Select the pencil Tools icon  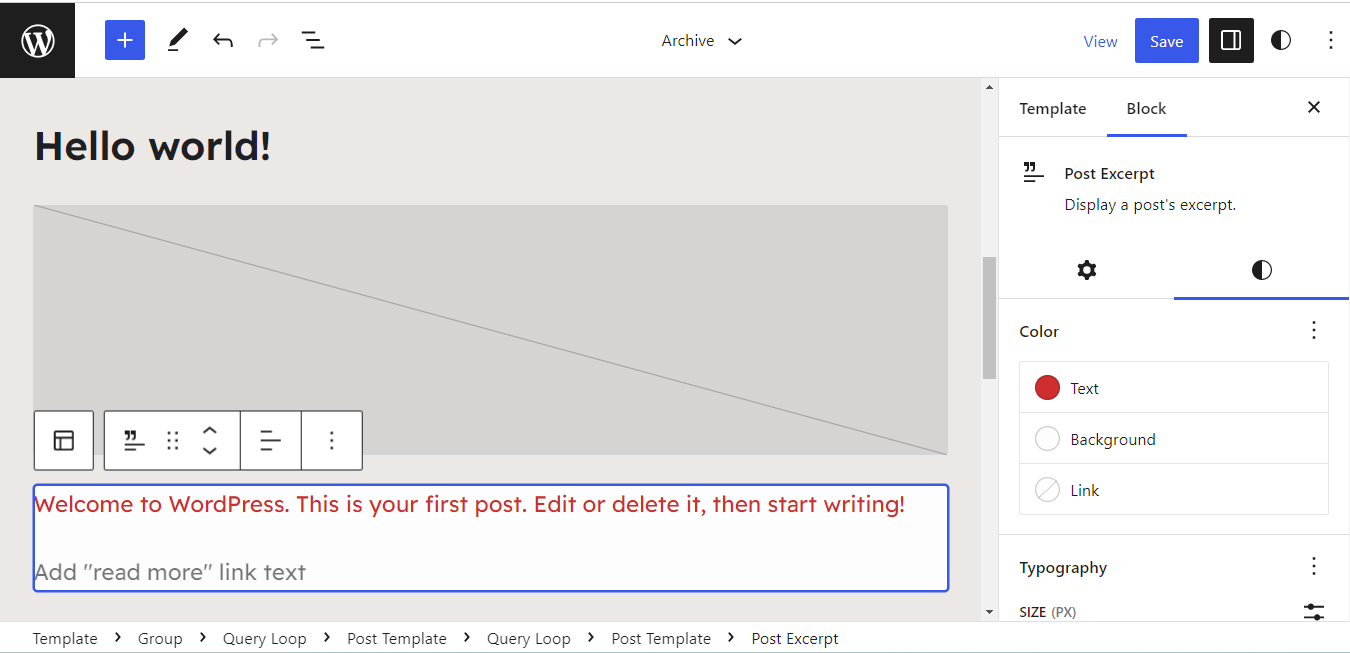[x=177, y=40]
